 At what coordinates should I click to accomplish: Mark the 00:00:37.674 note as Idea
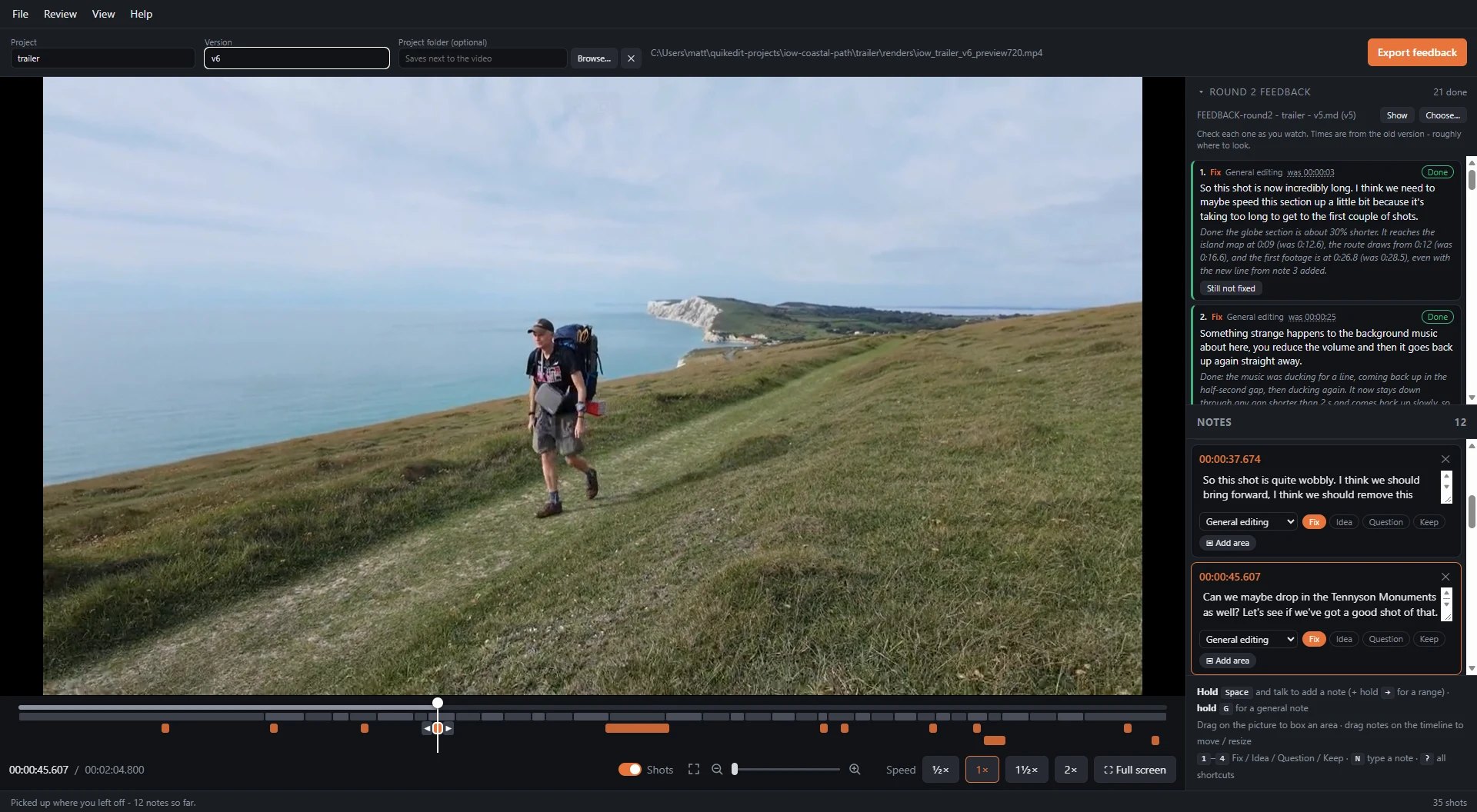click(1344, 522)
